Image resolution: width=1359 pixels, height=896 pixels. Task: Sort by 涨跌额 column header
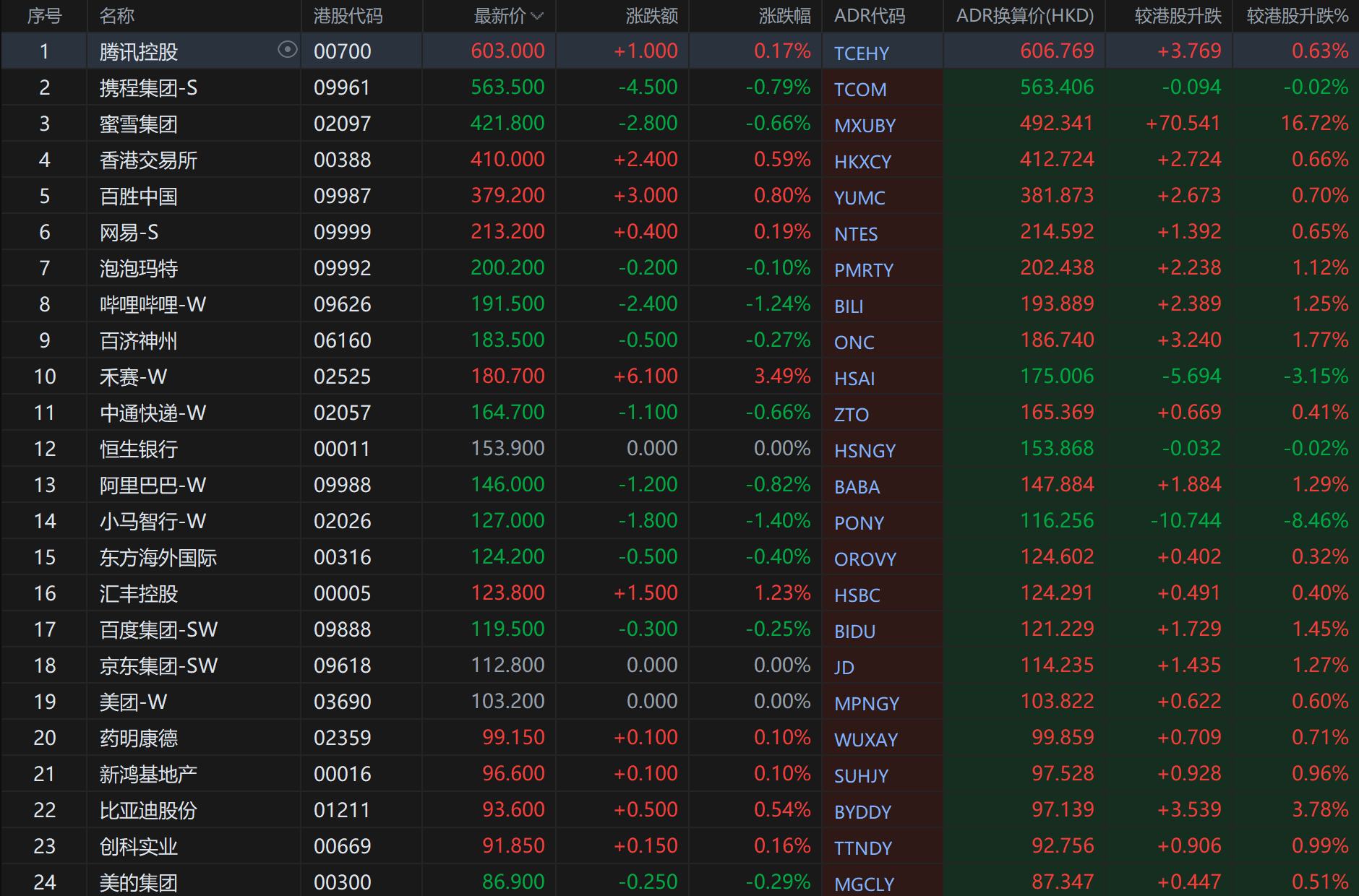tap(651, 16)
